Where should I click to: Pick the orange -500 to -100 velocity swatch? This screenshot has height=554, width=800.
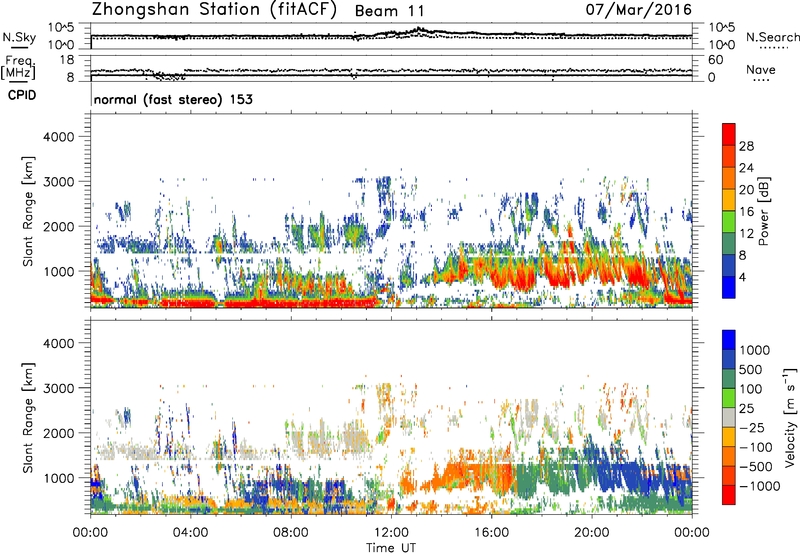tap(729, 456)
